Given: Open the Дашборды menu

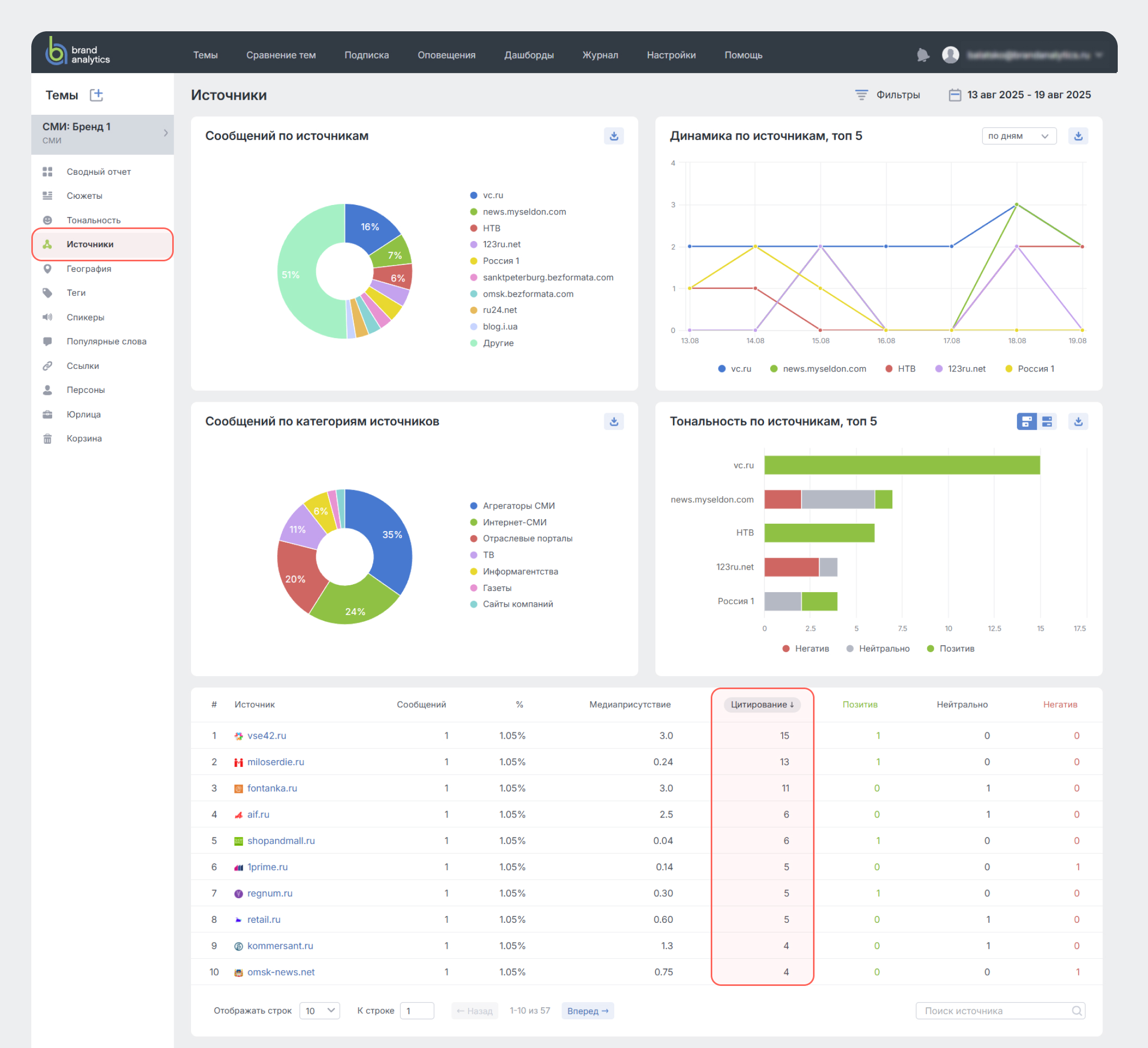Looking at the screenshot, I should [529, 55].
